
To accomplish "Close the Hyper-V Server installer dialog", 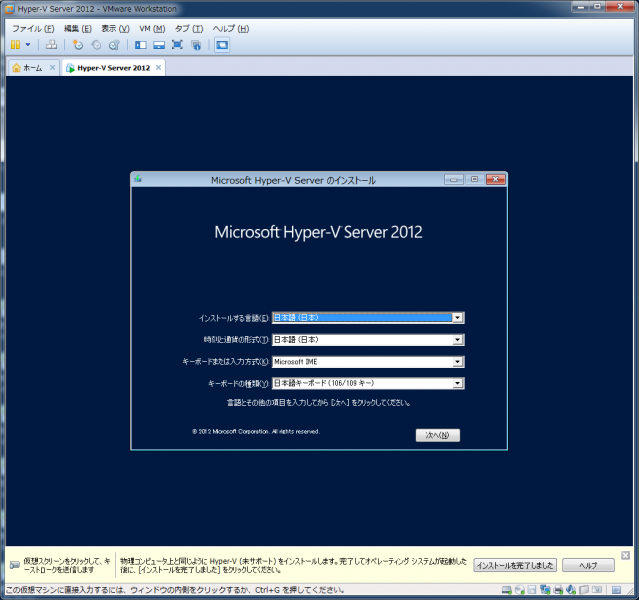I will click(496, 179).
